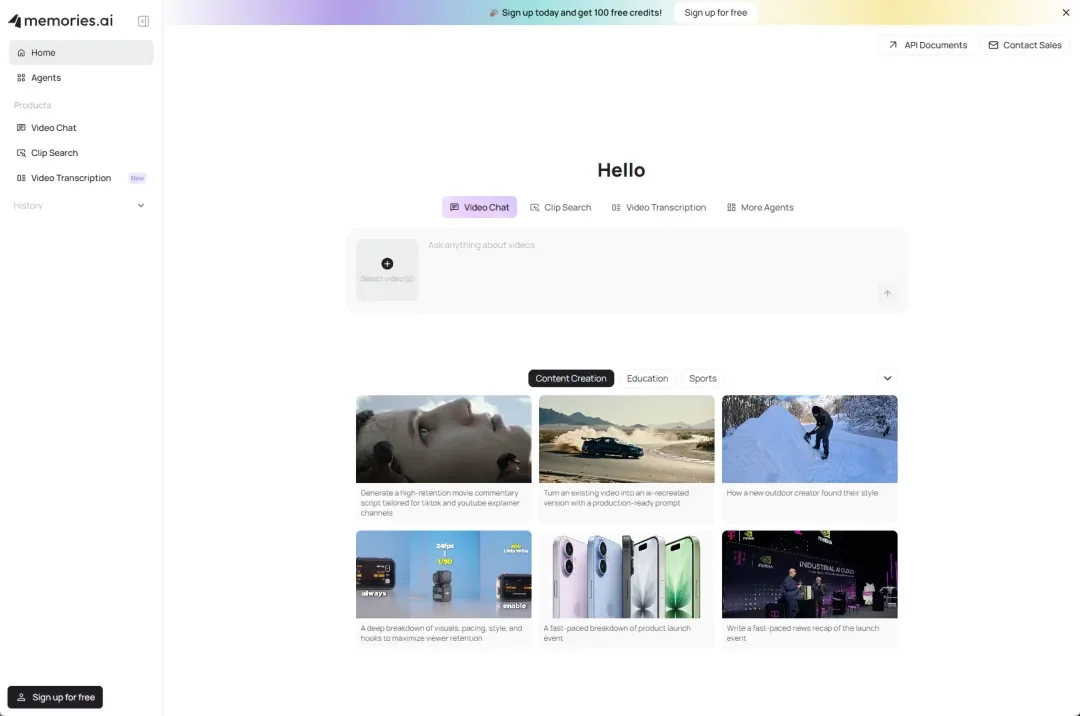Toggle the Content Creation category pill
This screenshot has height=716, width=1080.
point(571,378)
